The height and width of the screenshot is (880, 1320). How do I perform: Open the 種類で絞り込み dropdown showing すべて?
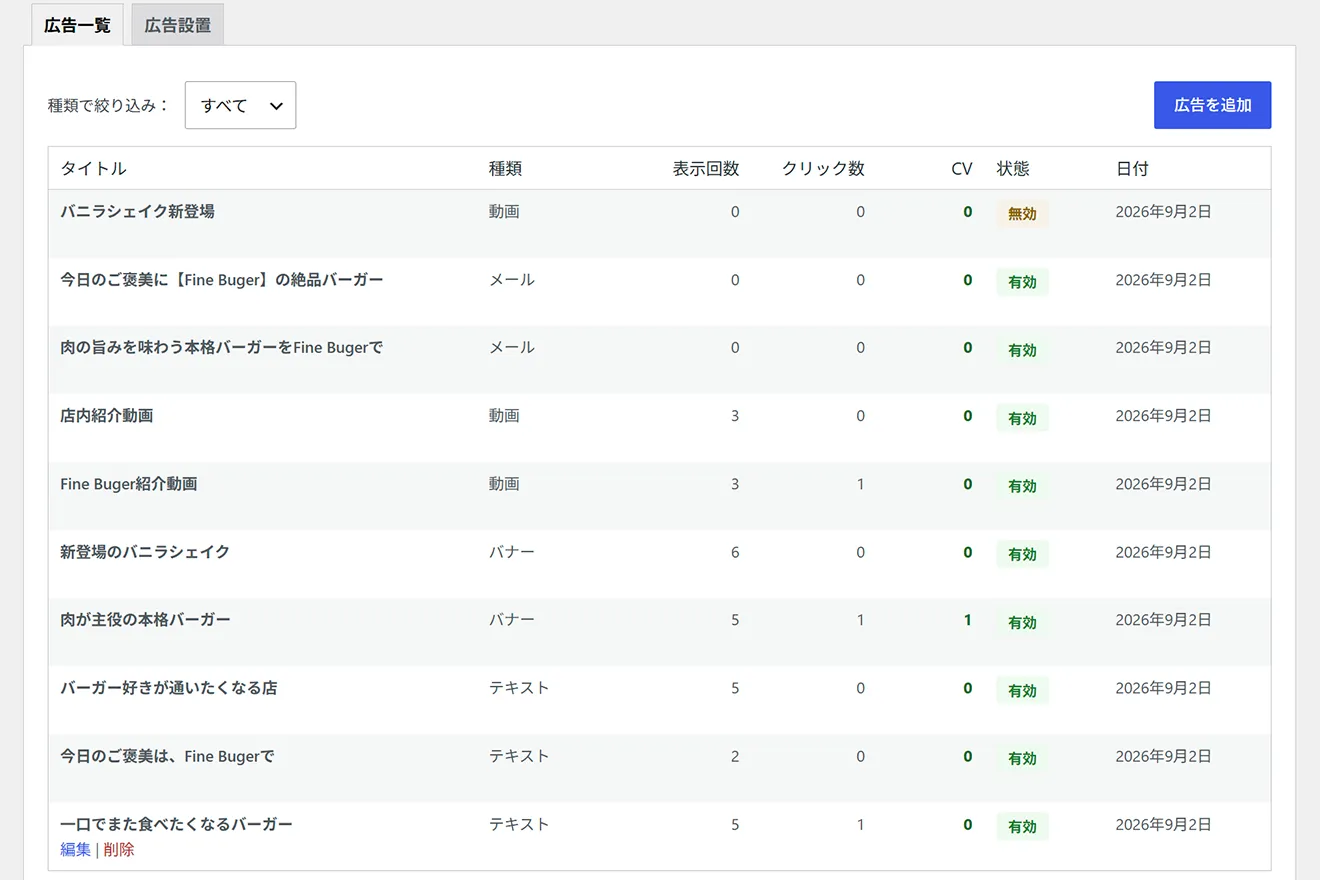point(240,105)
